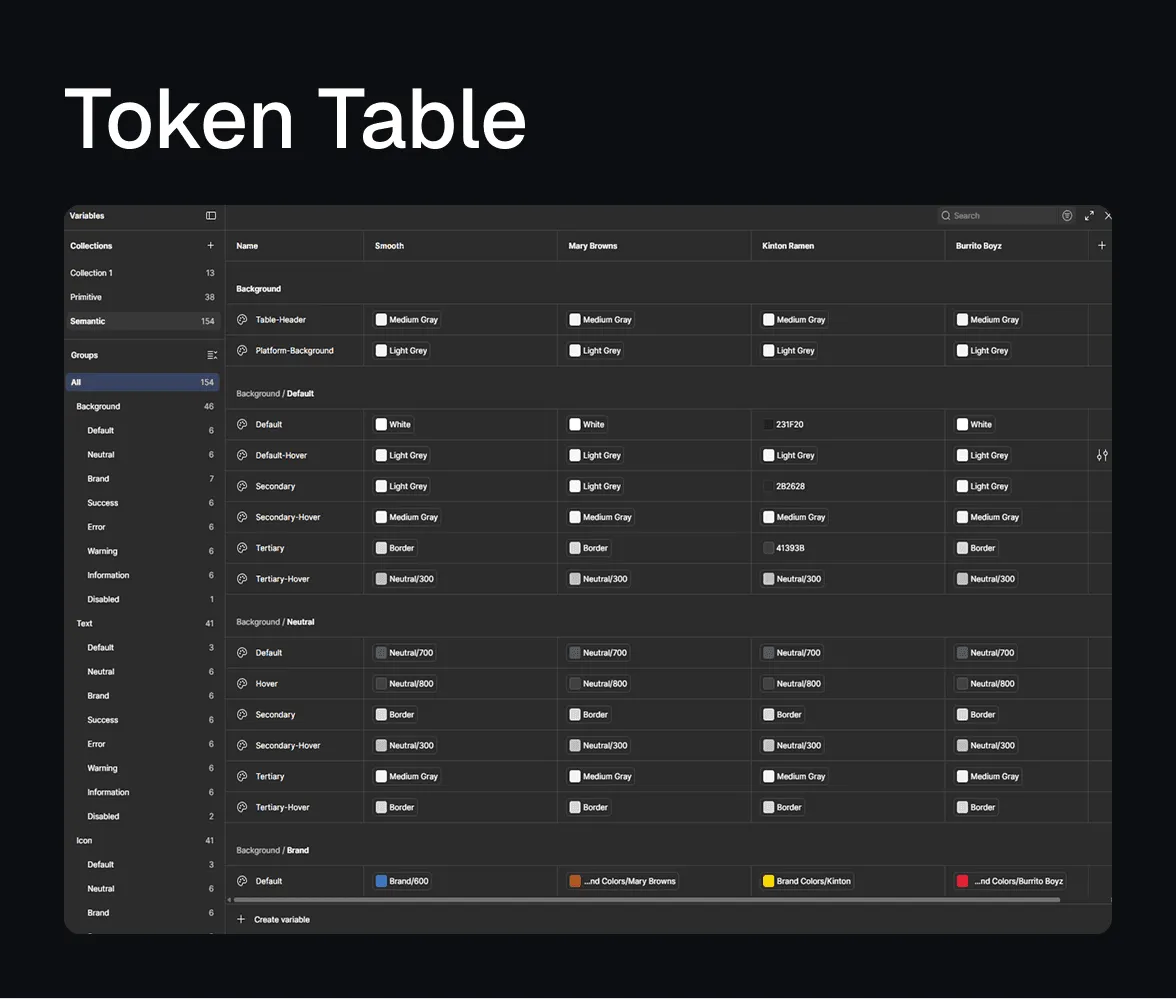
Task: Click 231F20 value in Kinton Ramen column
Action: 783,424
